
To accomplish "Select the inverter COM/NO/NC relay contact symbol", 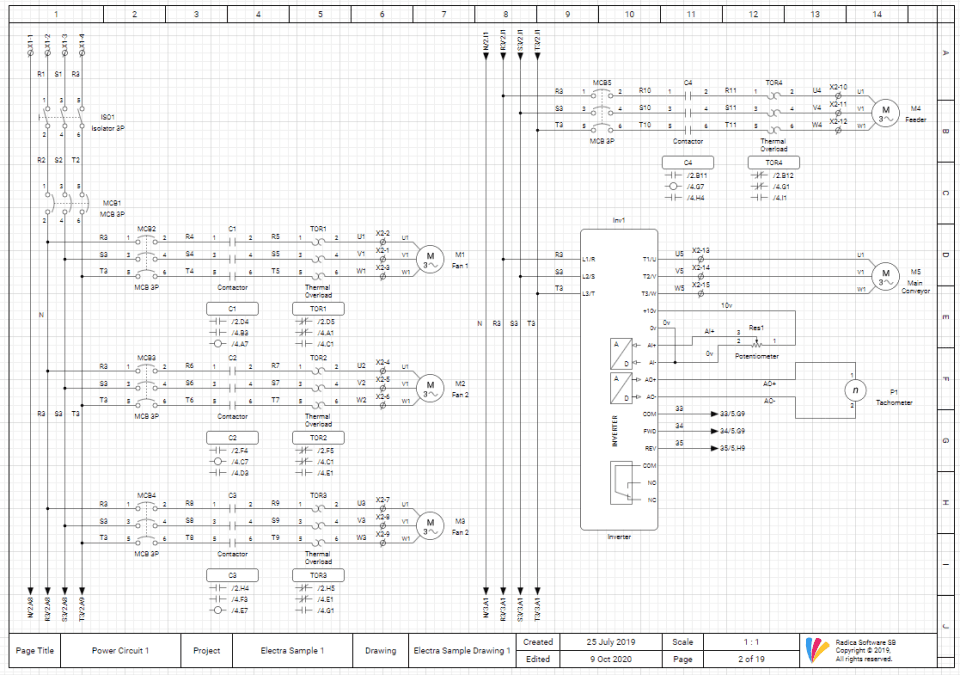I will point(621,483).
